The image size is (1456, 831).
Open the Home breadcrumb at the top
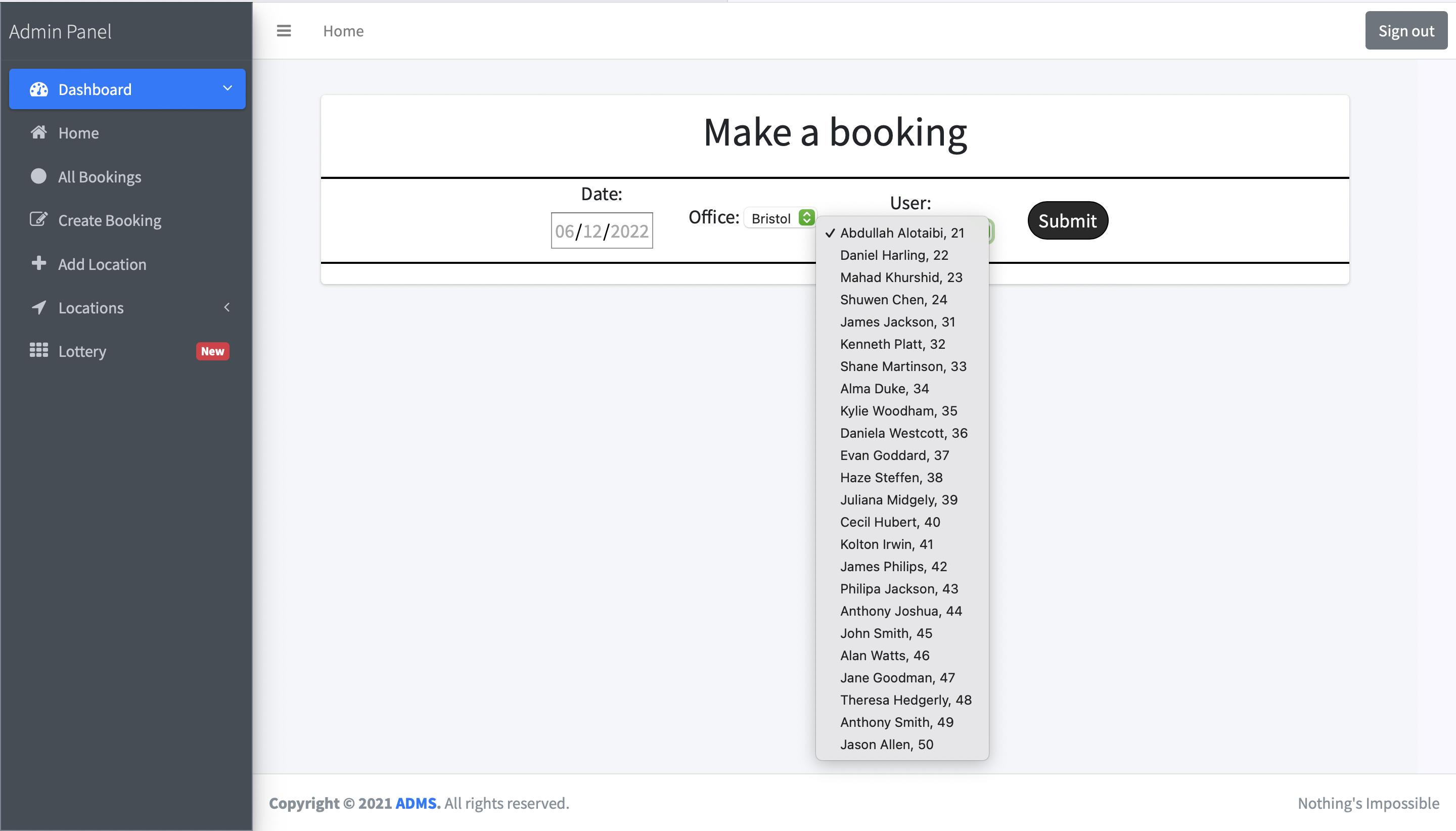pyautogui.click(x=344, y=30)
